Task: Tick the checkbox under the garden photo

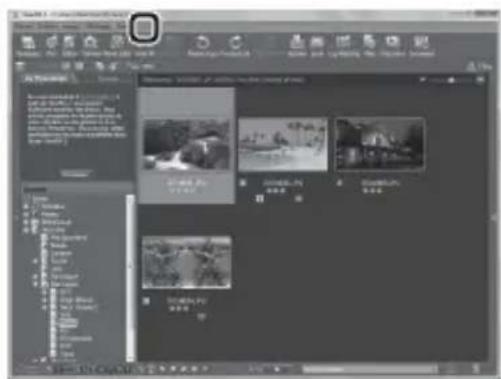Action: tap(146, 301)
